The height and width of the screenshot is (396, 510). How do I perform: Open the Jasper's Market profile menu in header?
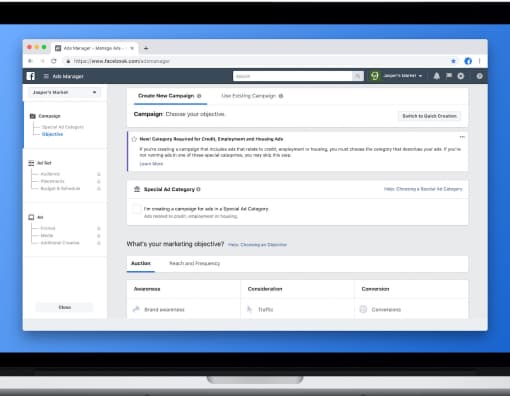coord(397,76)
